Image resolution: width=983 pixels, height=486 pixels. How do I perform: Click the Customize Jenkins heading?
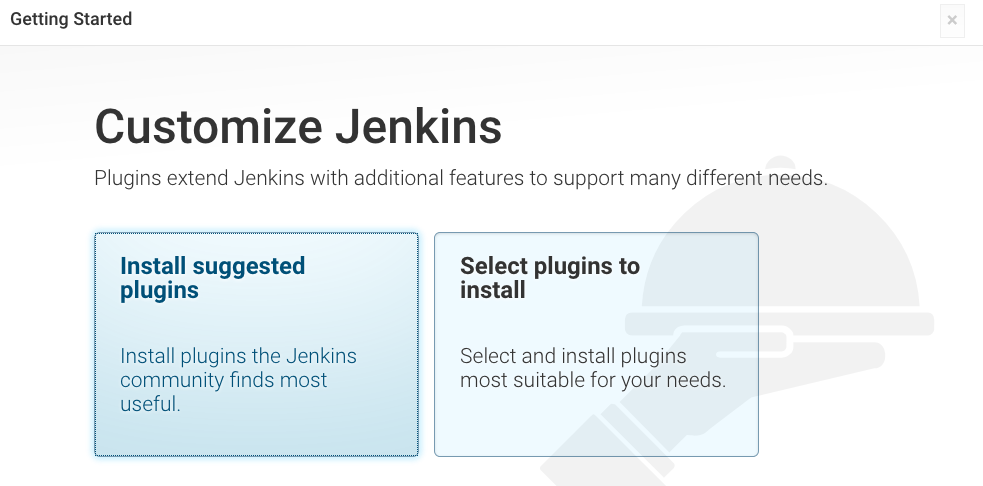pyautogui.click(x=298, y=127)
